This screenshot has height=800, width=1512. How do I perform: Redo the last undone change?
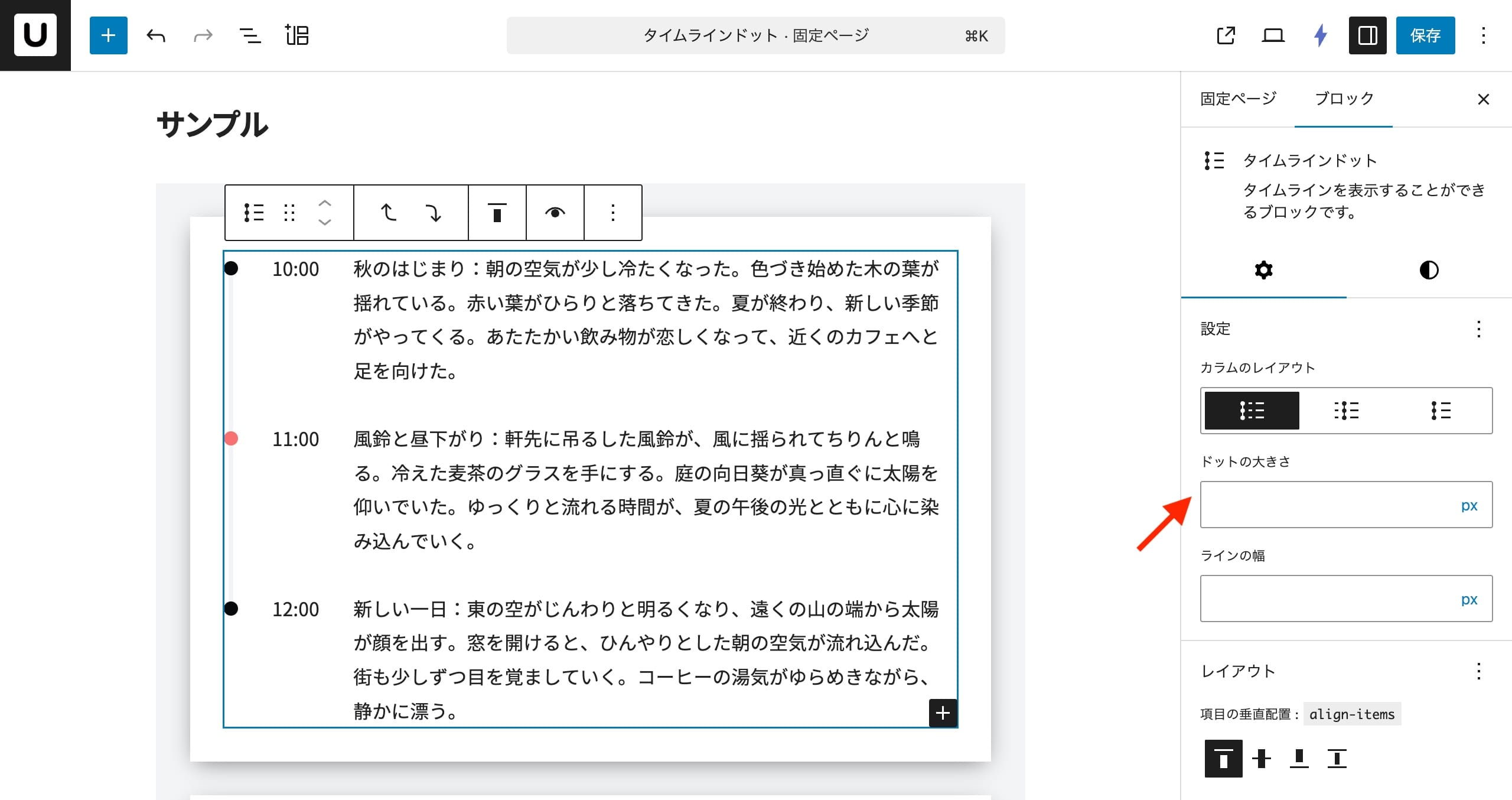coord(203,35)
